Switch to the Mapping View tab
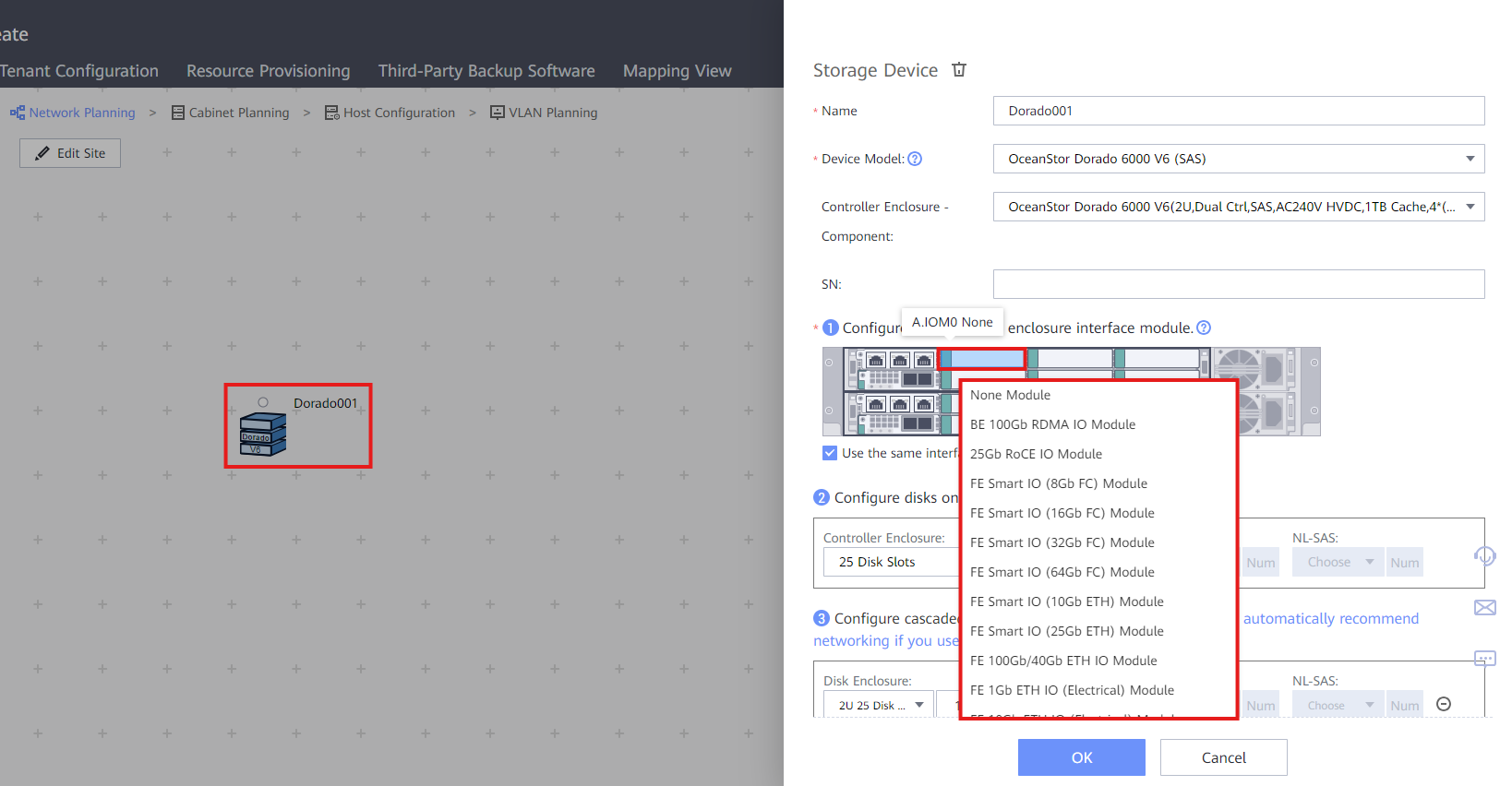 [677, 71]
